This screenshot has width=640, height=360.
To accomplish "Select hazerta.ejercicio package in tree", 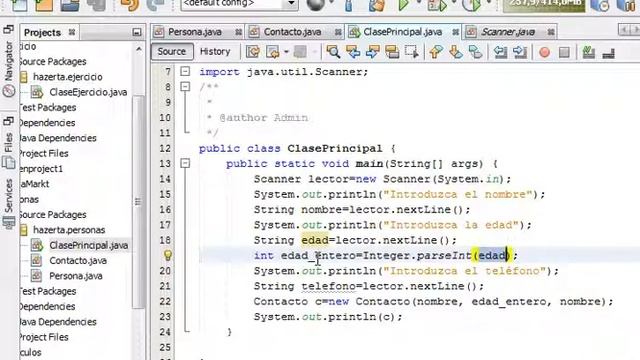I will point(67,77).
